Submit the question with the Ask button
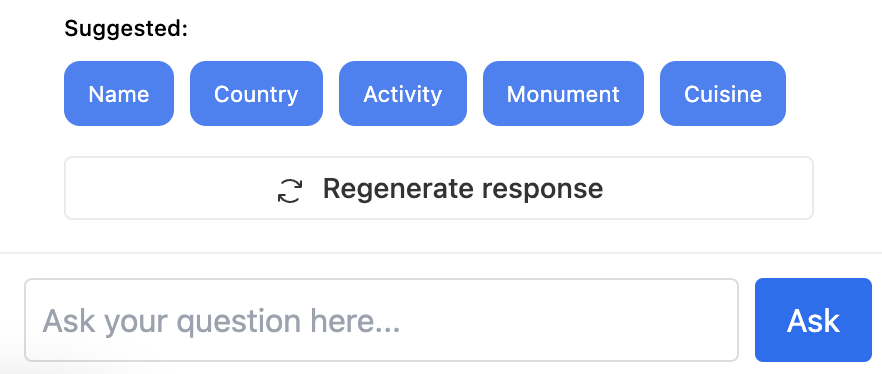882x374 pixels. point(813,320)
